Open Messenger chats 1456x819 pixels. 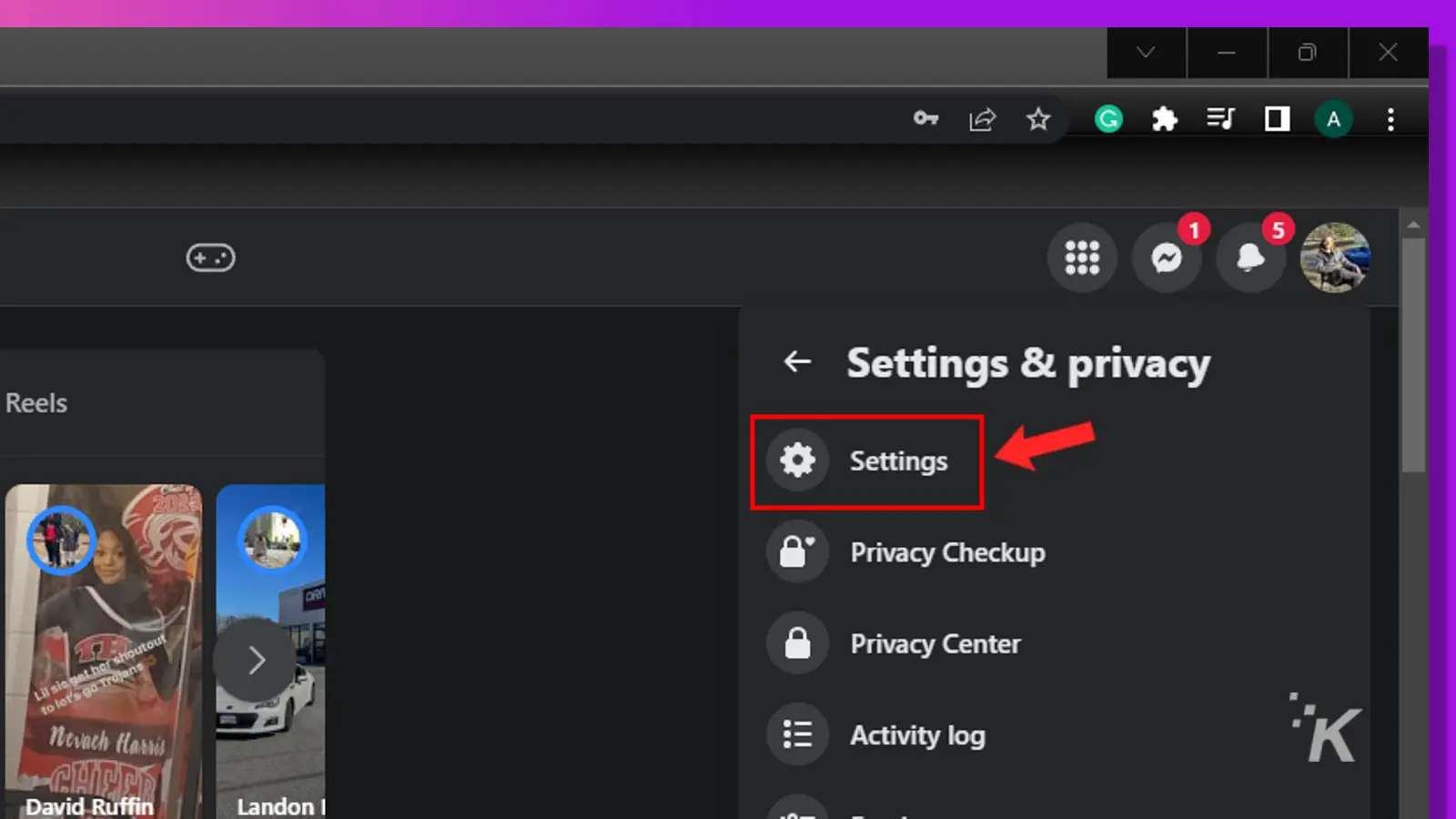[1167, 258]
